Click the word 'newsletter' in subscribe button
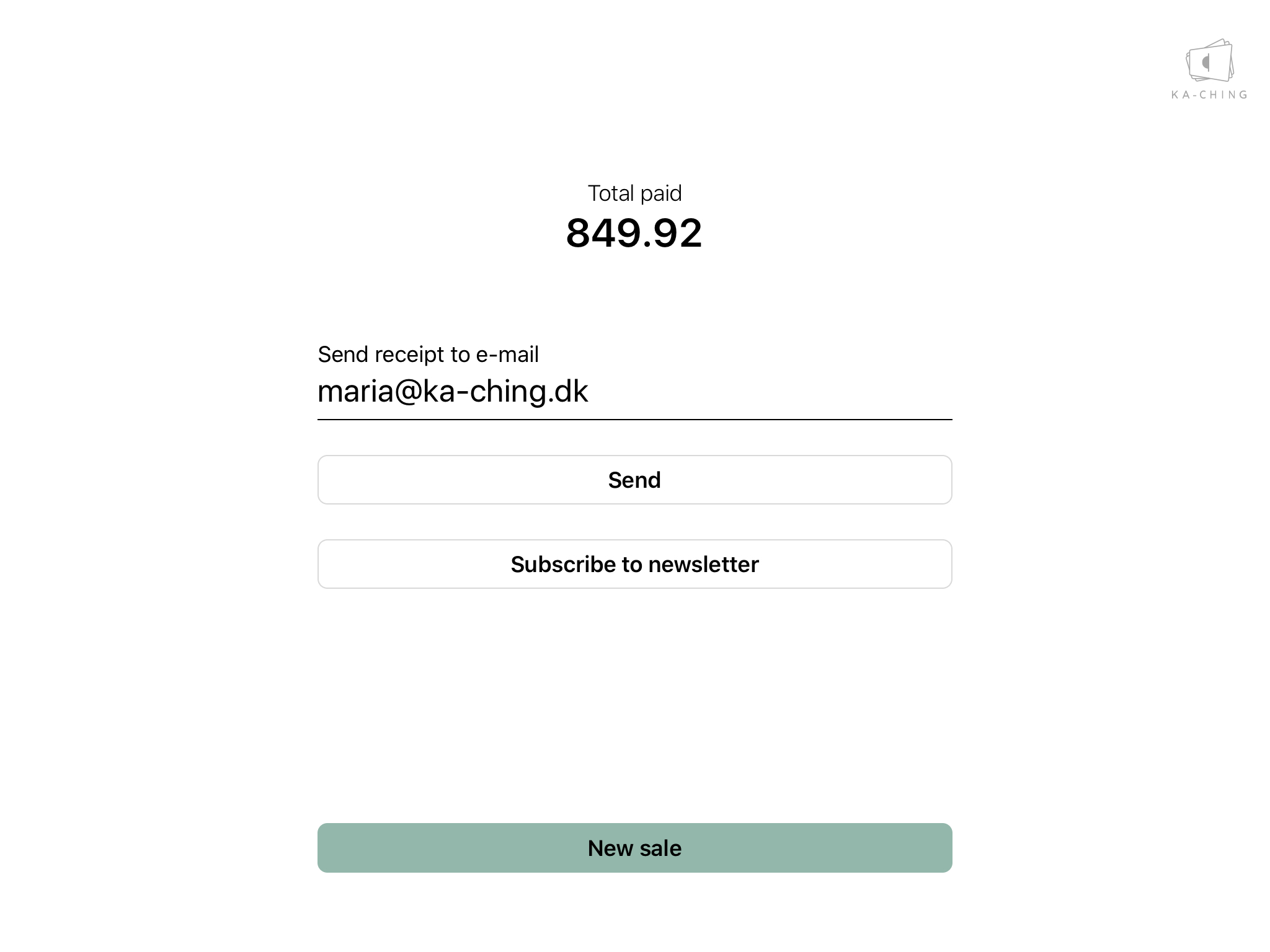 pyautogui.click(x=703, y=565)
